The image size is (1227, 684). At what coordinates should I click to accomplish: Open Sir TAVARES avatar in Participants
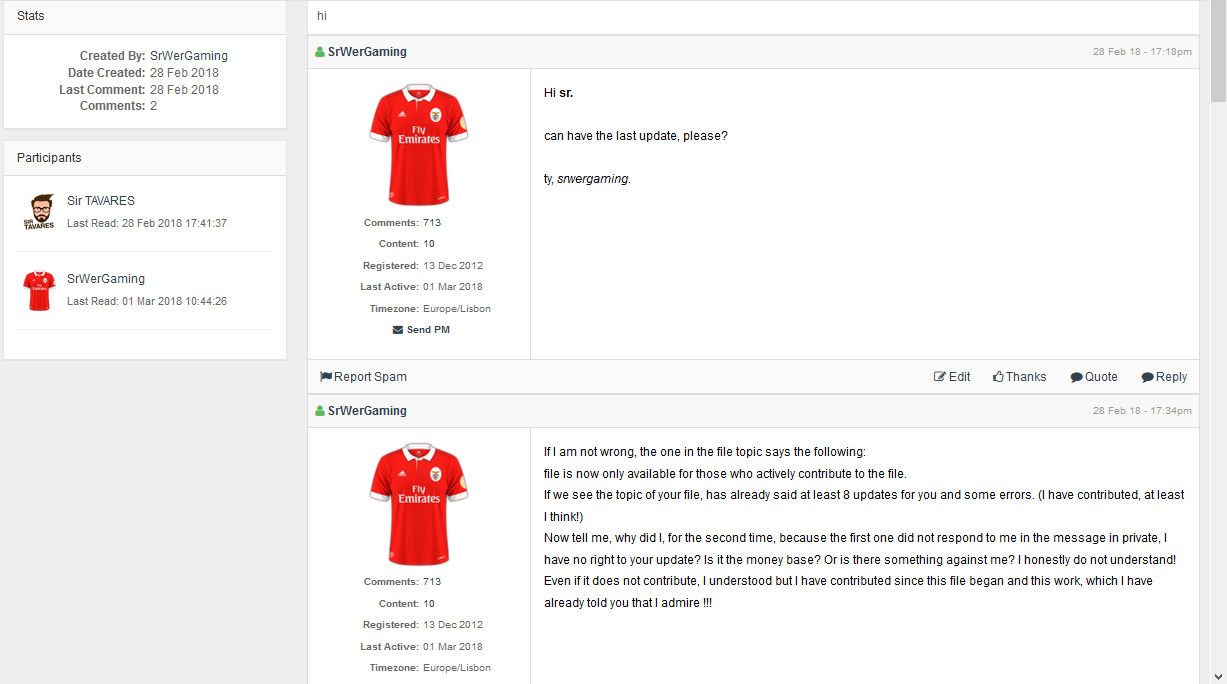[41, 213]
